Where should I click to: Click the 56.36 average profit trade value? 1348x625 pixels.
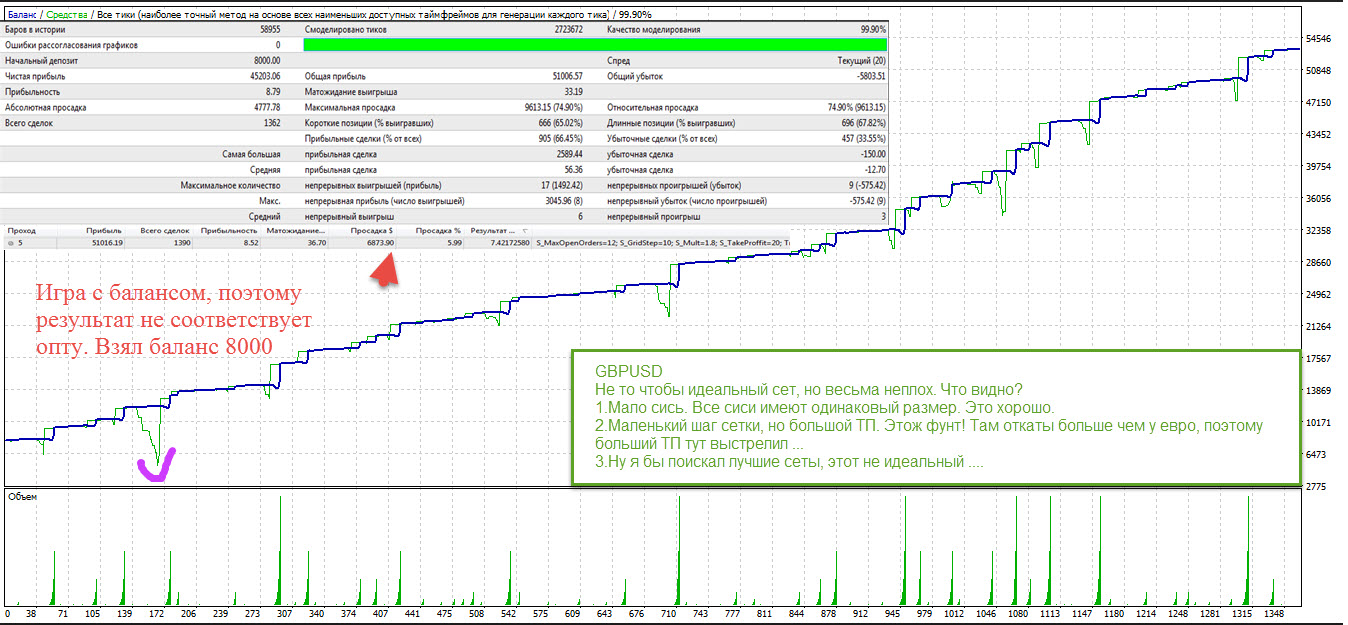tap(572, 170)
